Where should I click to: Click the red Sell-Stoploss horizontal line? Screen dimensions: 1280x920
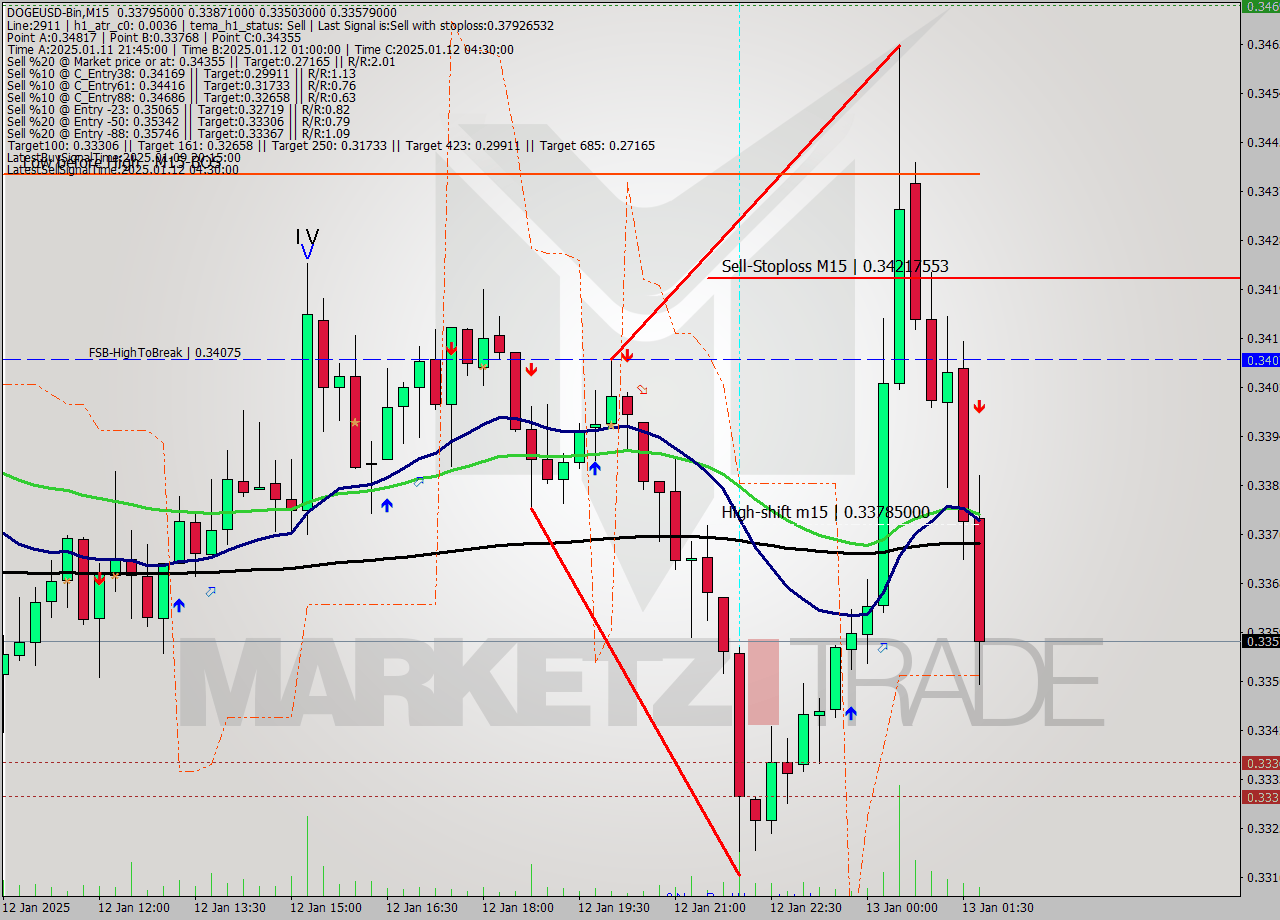(973, 278)
